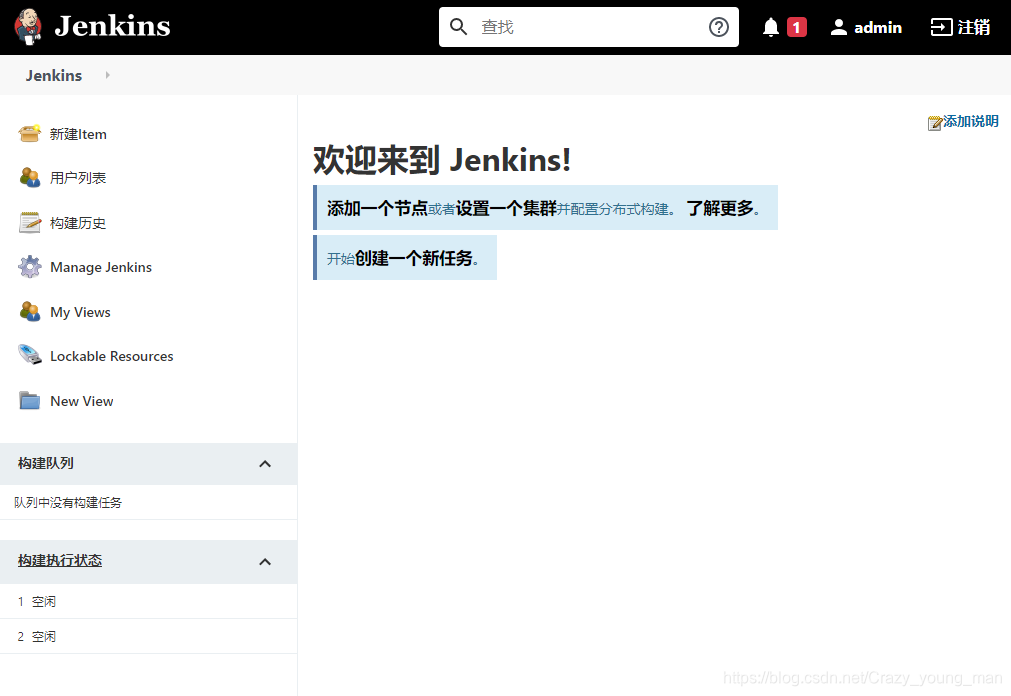Click the red notification count badge
Screen dimensions: 1011x696
pos(797,27)
